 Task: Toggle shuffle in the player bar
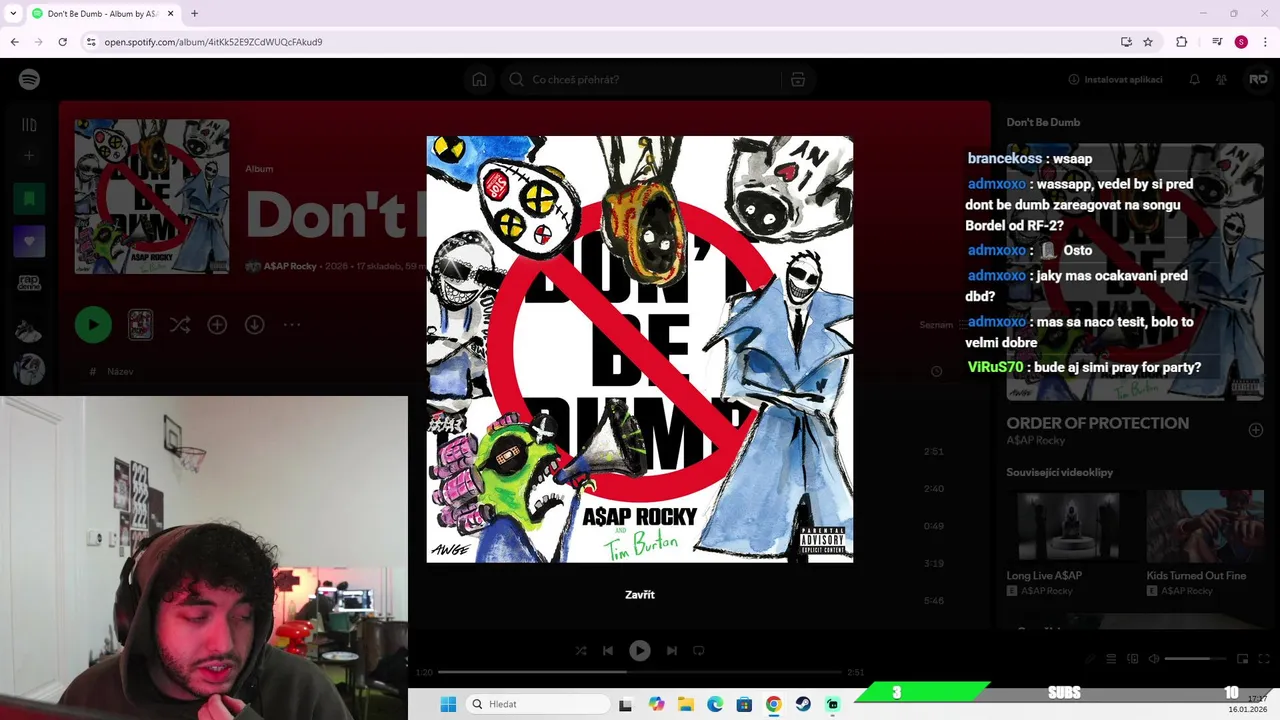581,650
